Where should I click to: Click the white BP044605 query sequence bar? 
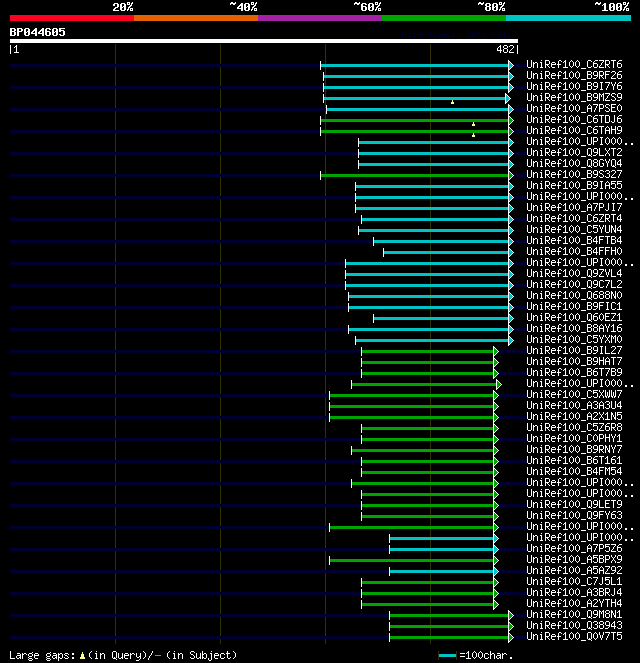coord(264,41)
